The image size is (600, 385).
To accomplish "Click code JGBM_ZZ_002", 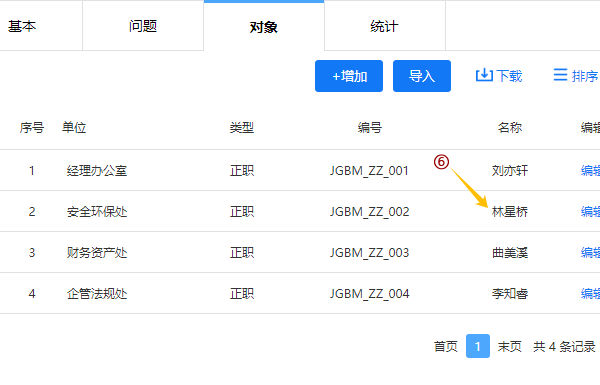I will 370,211.
